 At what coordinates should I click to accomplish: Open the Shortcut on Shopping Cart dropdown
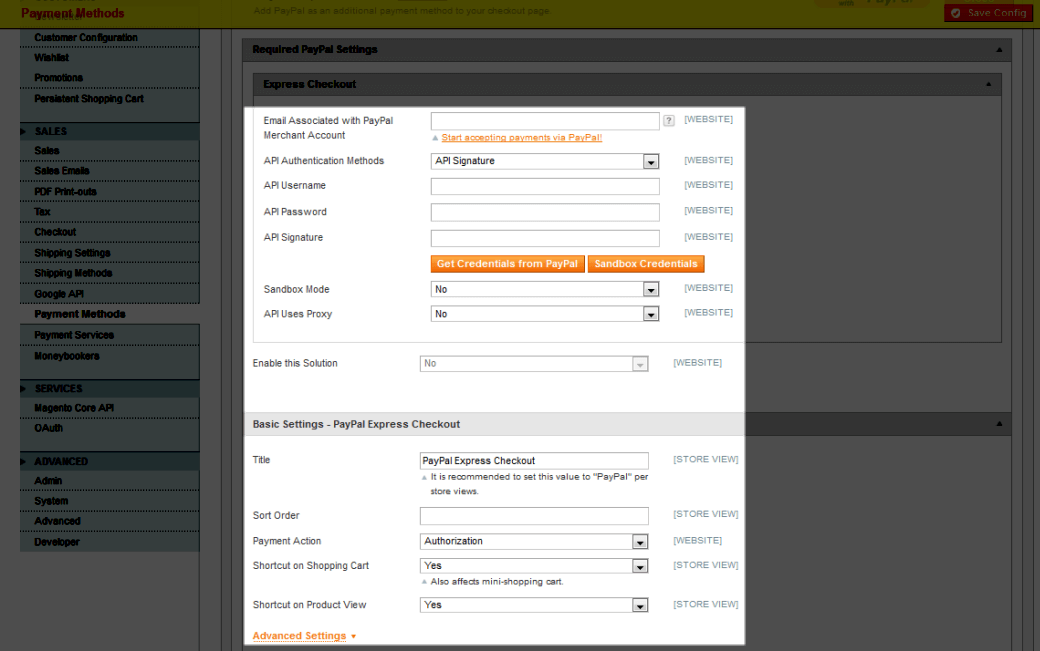534,566
